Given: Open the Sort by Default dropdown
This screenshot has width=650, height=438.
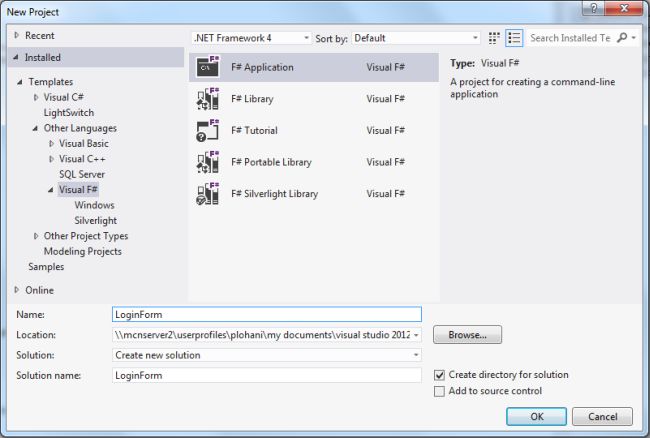Looking at the screenshot, I should 416,38.
